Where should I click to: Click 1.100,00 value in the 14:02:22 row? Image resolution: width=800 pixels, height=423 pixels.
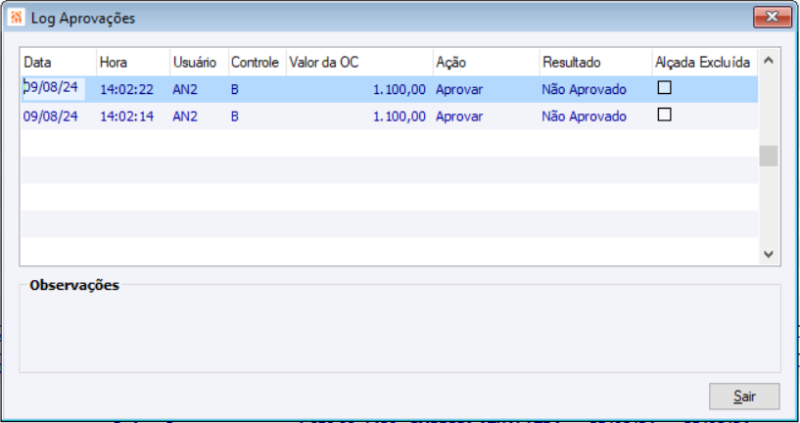click(x=399, y=89)
